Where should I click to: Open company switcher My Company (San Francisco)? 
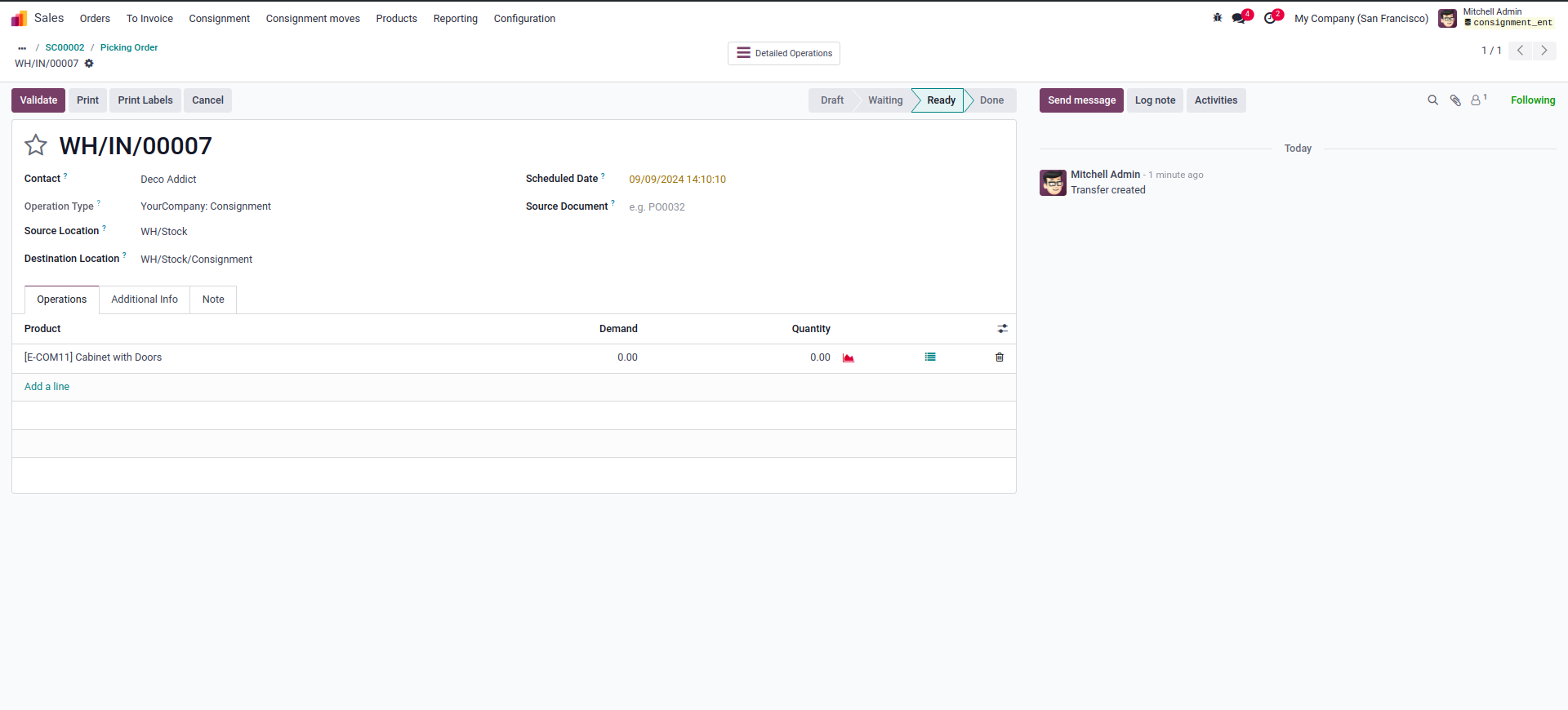1361,19
